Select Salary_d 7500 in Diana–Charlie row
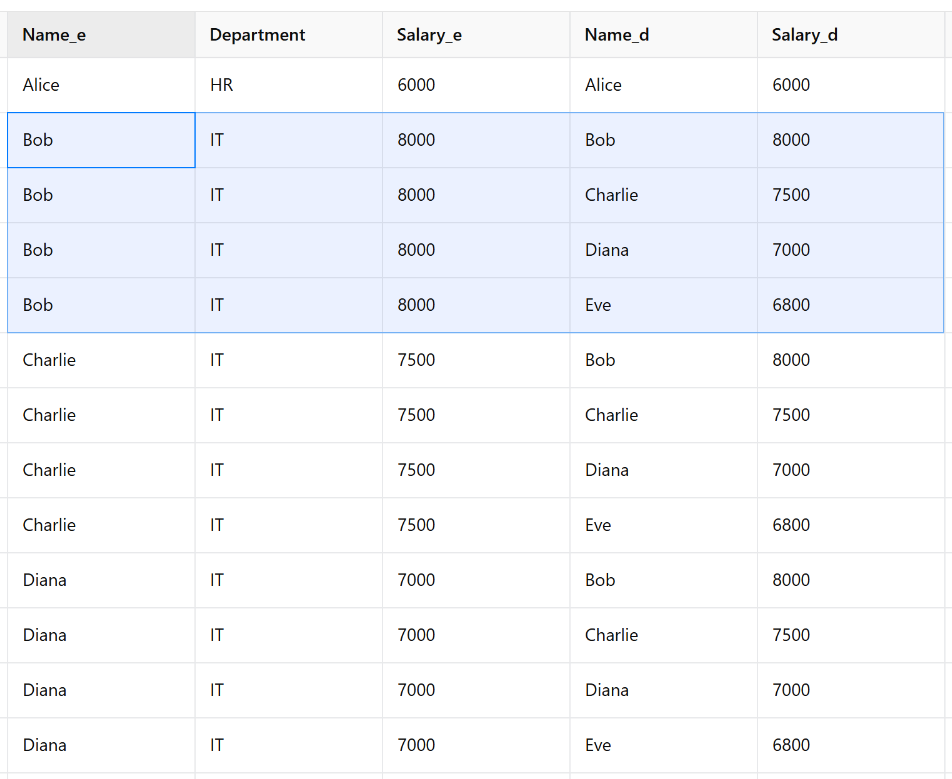Image resolution: width=952 pixels, height=779 pixels. coord(851,635)
